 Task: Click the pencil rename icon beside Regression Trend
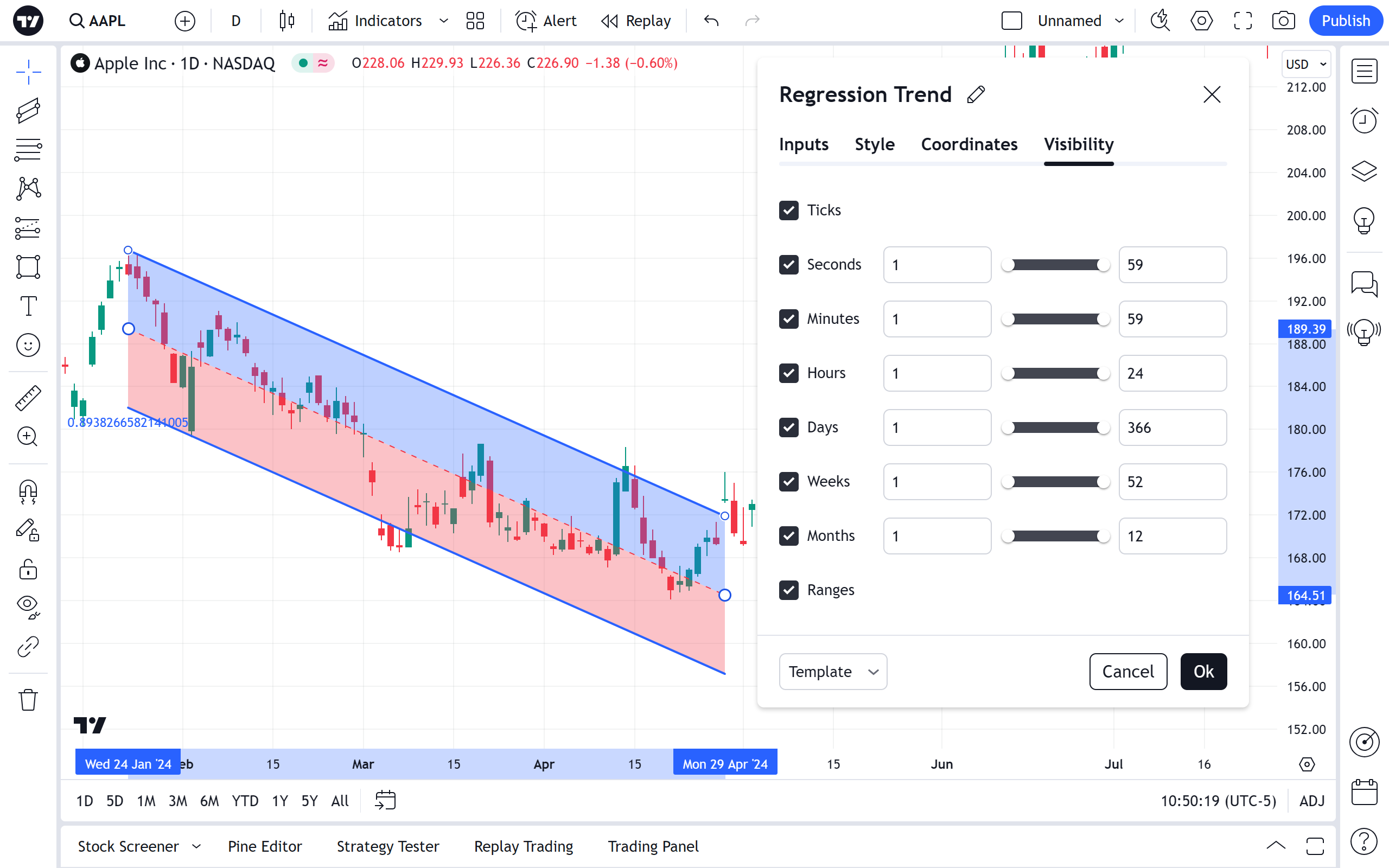tap(976, 95)
